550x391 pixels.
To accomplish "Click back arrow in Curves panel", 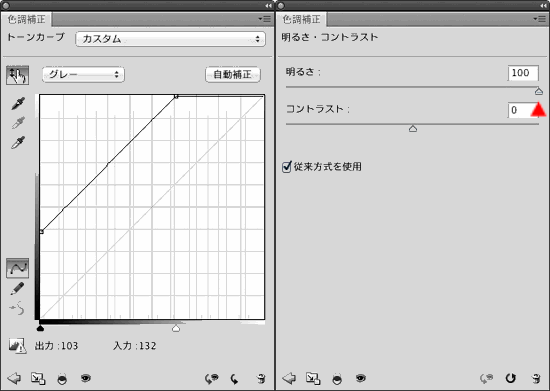I will coord(14,378).
